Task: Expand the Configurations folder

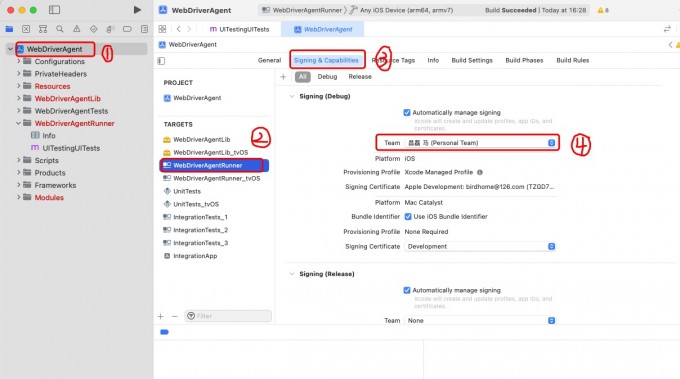Action: tap(18, 61)
